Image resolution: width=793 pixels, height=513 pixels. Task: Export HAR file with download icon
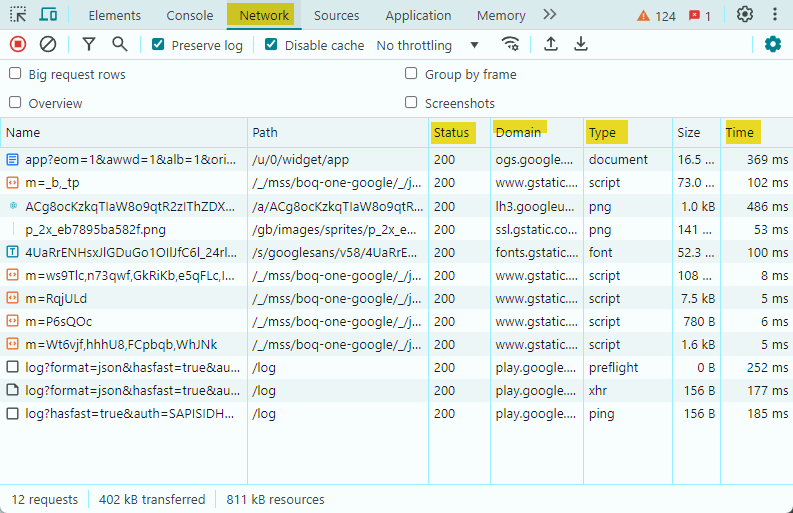(581, 44)
